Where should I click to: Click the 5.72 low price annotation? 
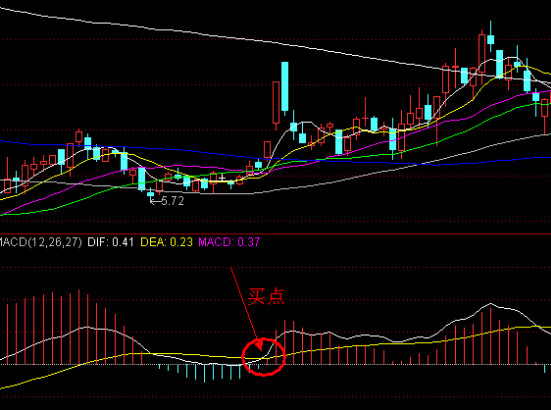pos(173,201)
